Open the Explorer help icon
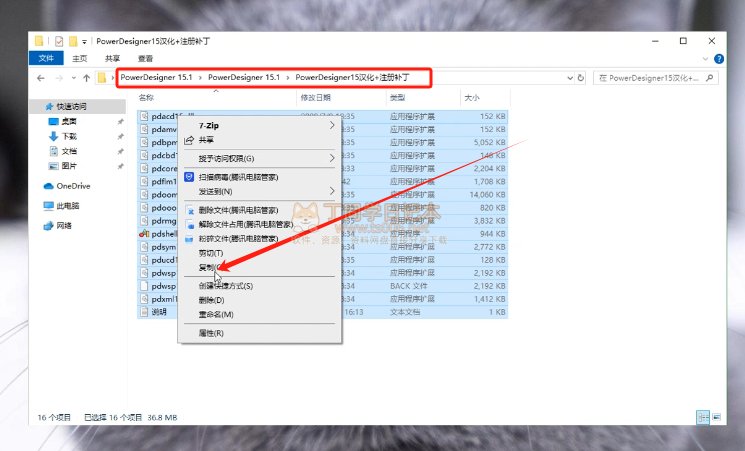745x451 pixels. click(x=719, y=59)
